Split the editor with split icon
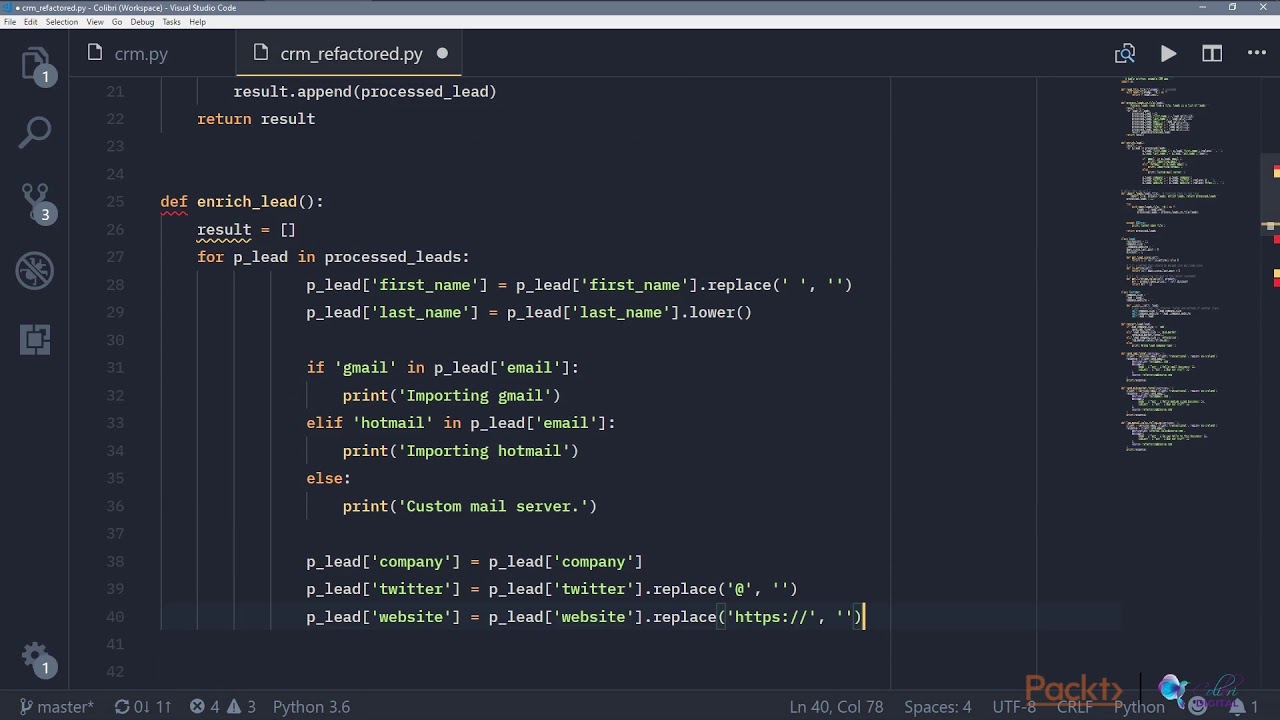1280x720 pixels. (1212, 54)
